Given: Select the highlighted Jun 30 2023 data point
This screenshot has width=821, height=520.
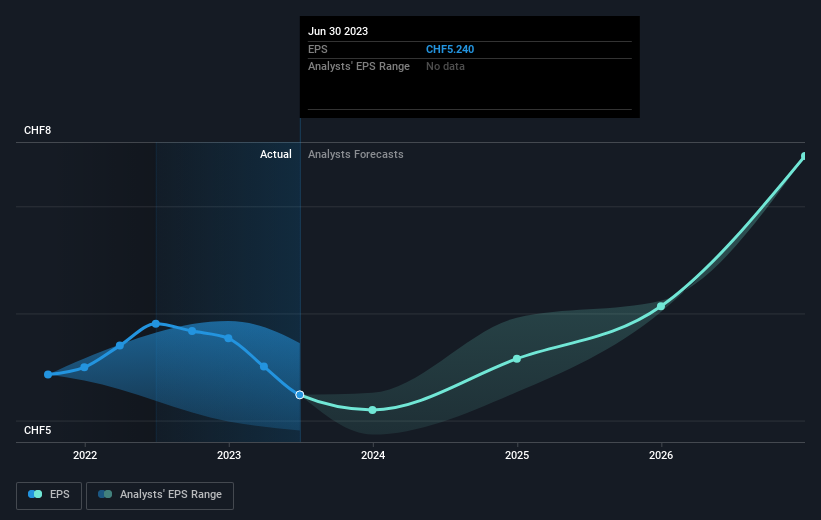Looking at the screenshot, I should pyautogui.click(x=299, y=395).
